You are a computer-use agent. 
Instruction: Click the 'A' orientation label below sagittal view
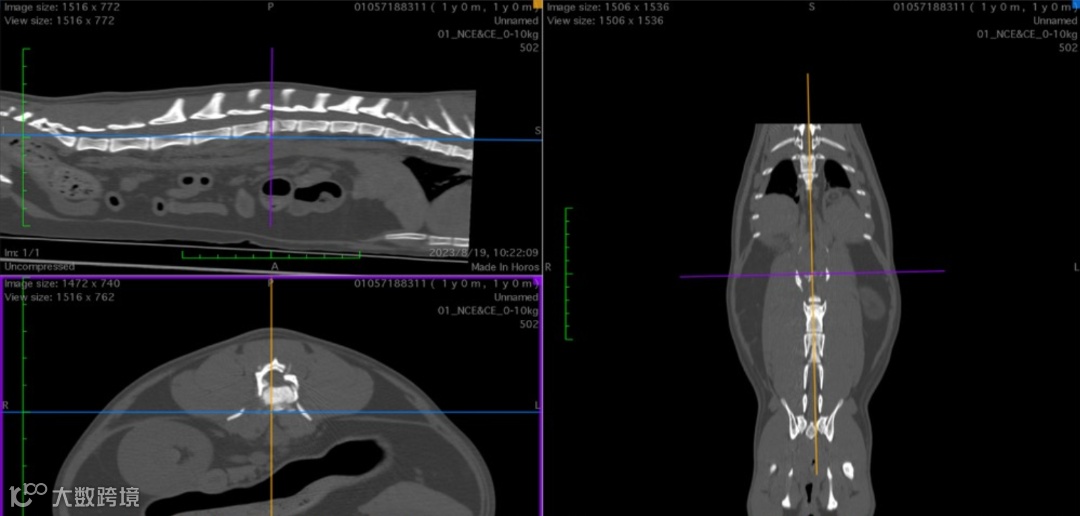275,266
